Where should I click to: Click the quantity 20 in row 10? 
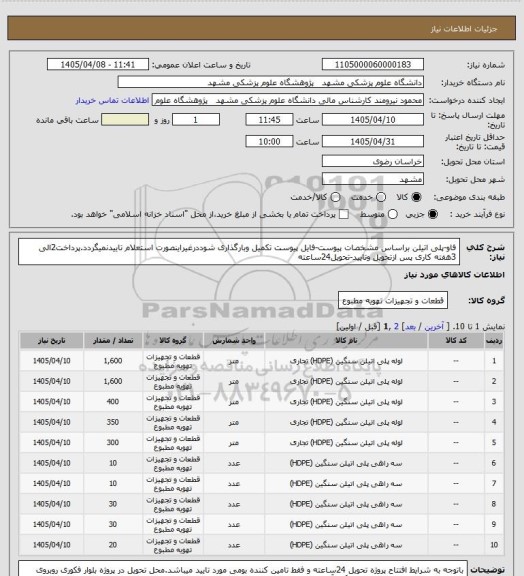113,545
